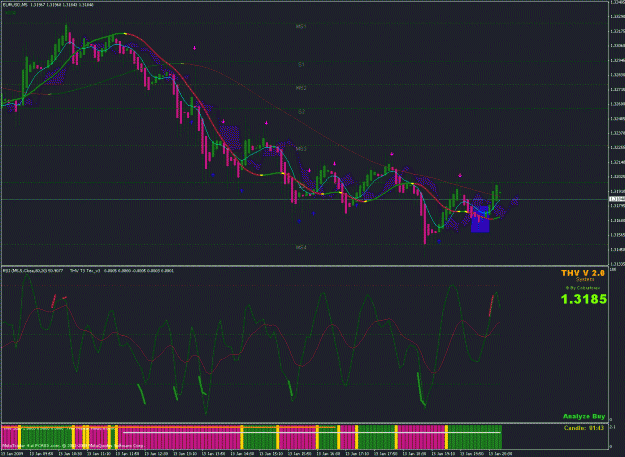Click the THV T3 Trix indicator header label
Screen dimensions: 625x457
coord(85,271)
